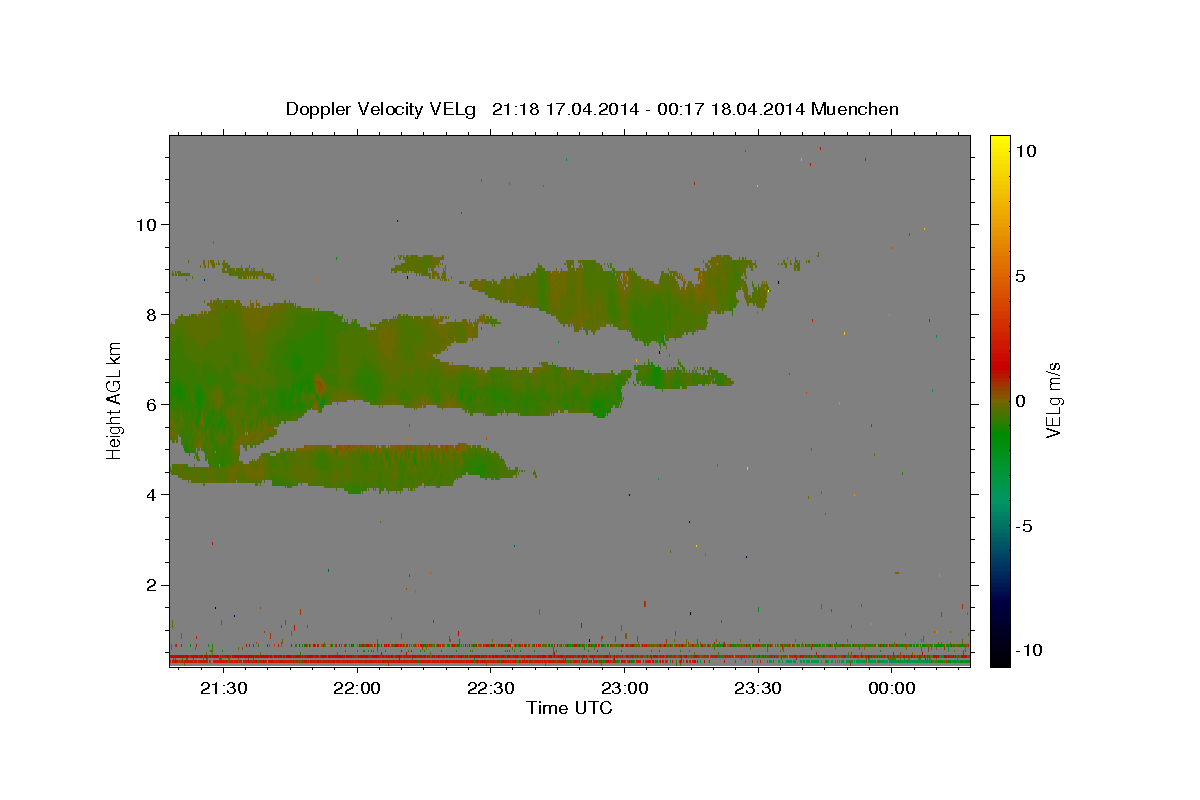
Task: Click the colorbar label '5'
Action: (x=1021, y=276)
